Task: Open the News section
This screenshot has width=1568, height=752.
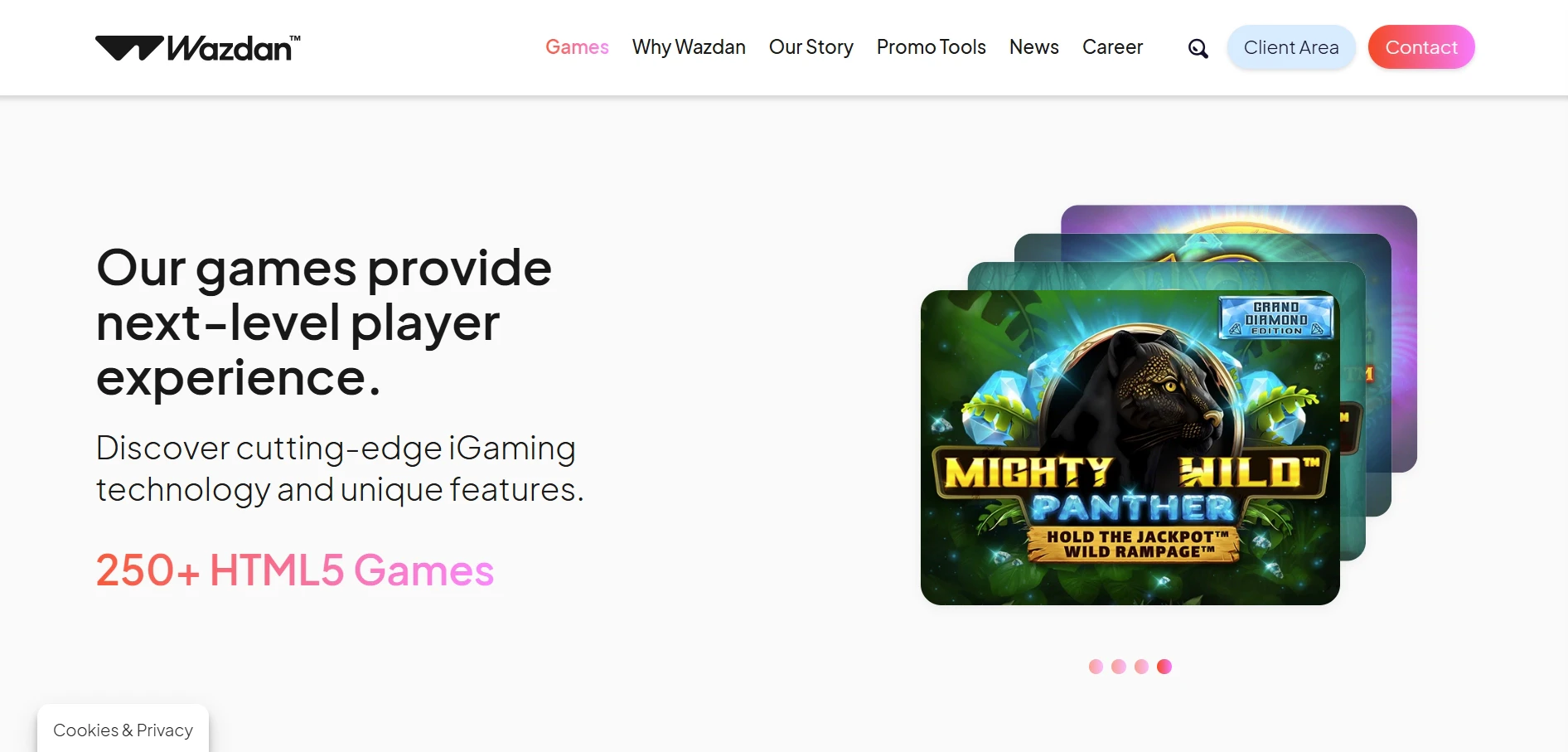Action: coord(1034,47)
